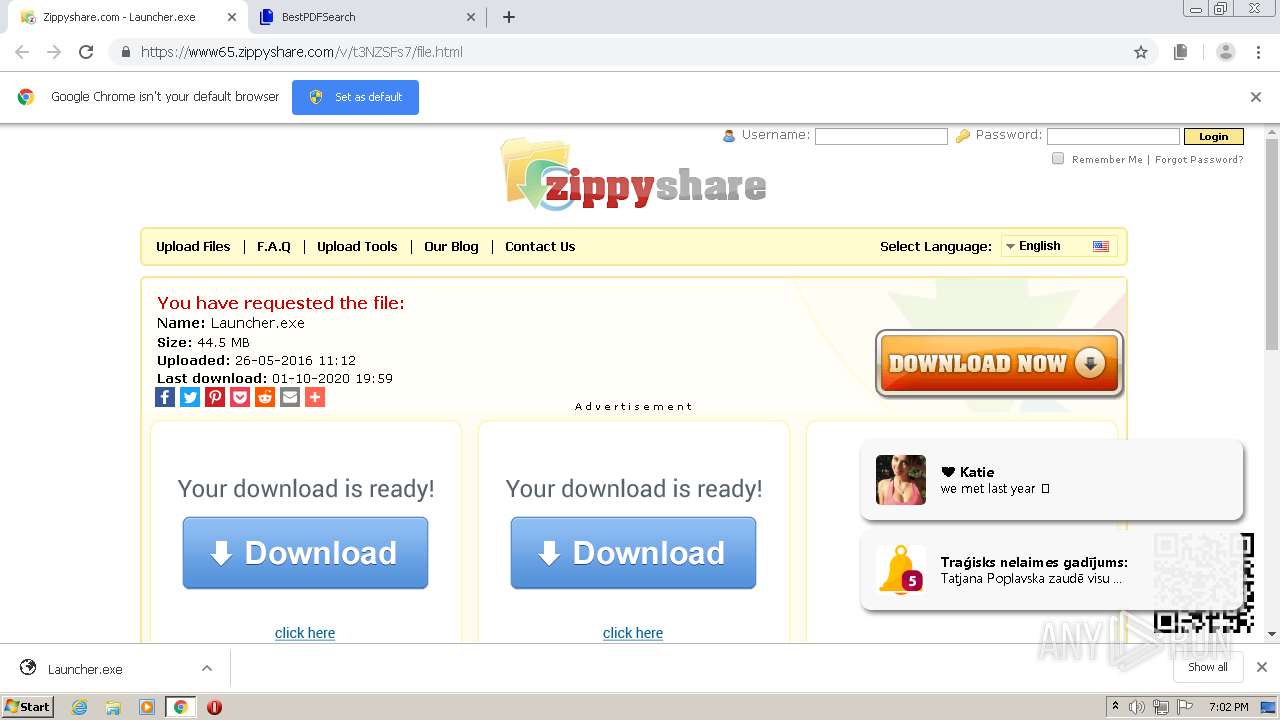
Task: Open the red Opera-style taskbar icon
Action: (x=214, y=707)
